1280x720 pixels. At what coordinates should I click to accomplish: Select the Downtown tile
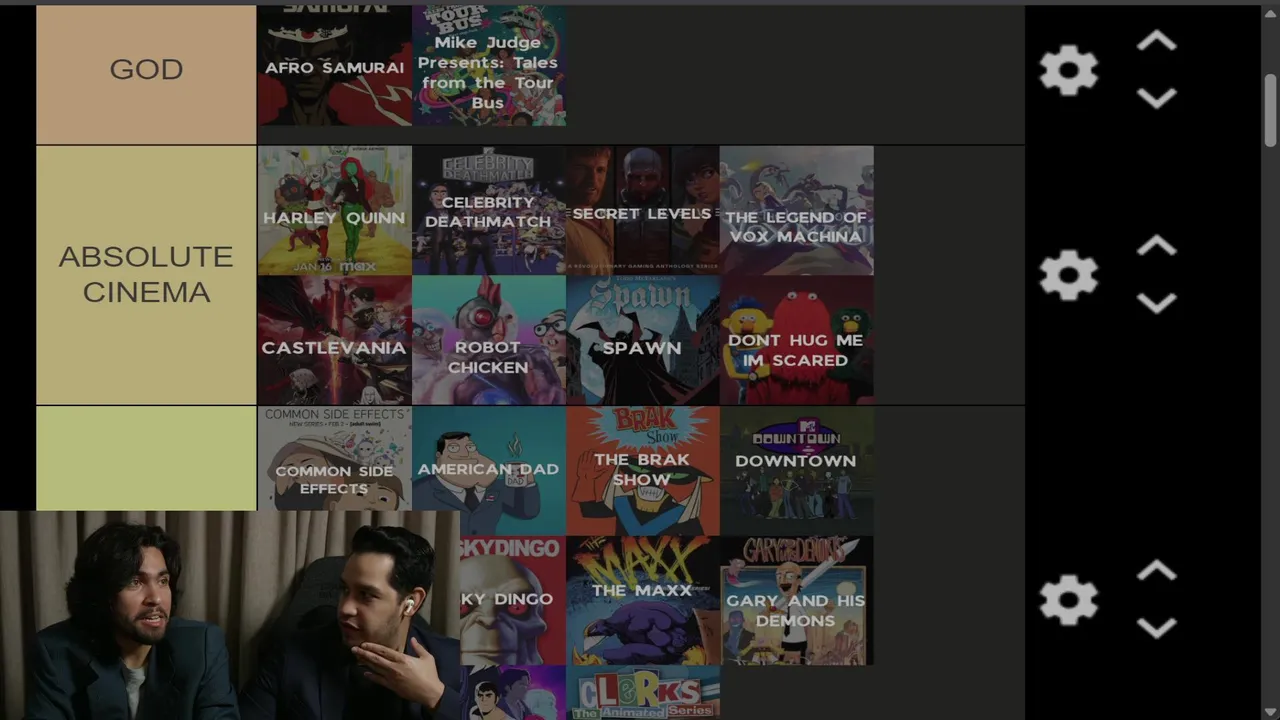(x=797, y=470)
